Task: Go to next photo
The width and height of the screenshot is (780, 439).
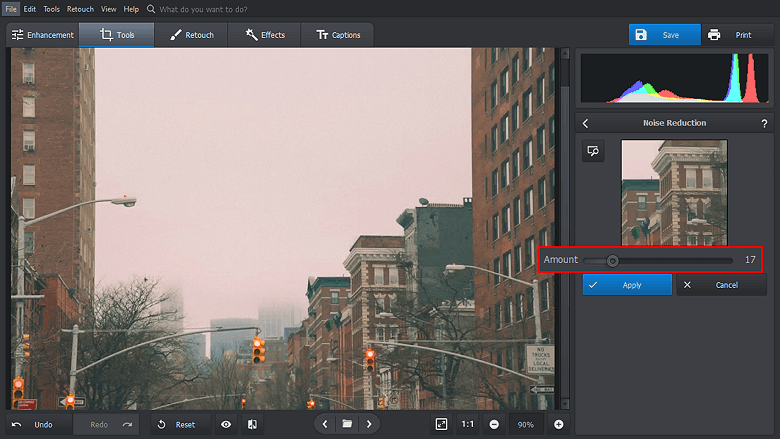Action: [369, 424]
